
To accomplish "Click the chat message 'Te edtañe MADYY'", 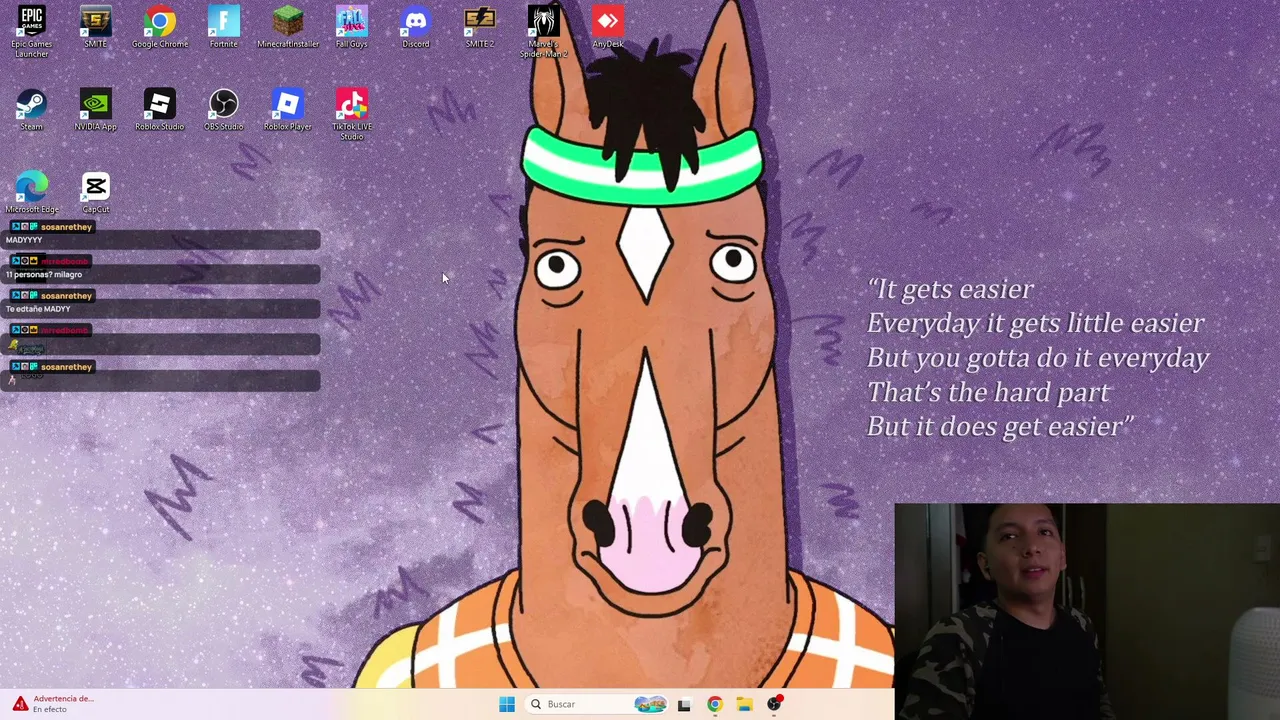I will pos(38,309).
